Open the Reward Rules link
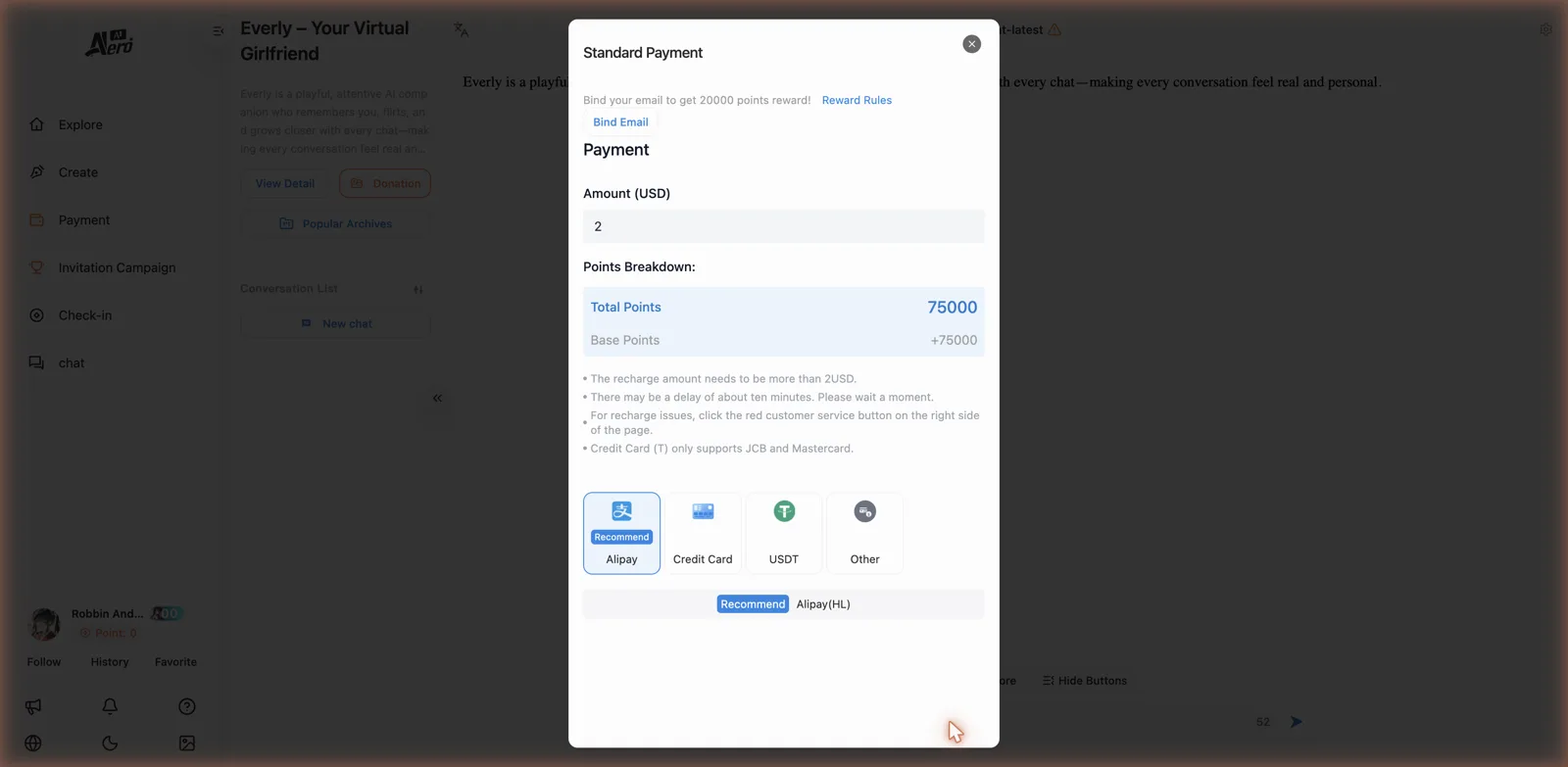 pos(857,100)
